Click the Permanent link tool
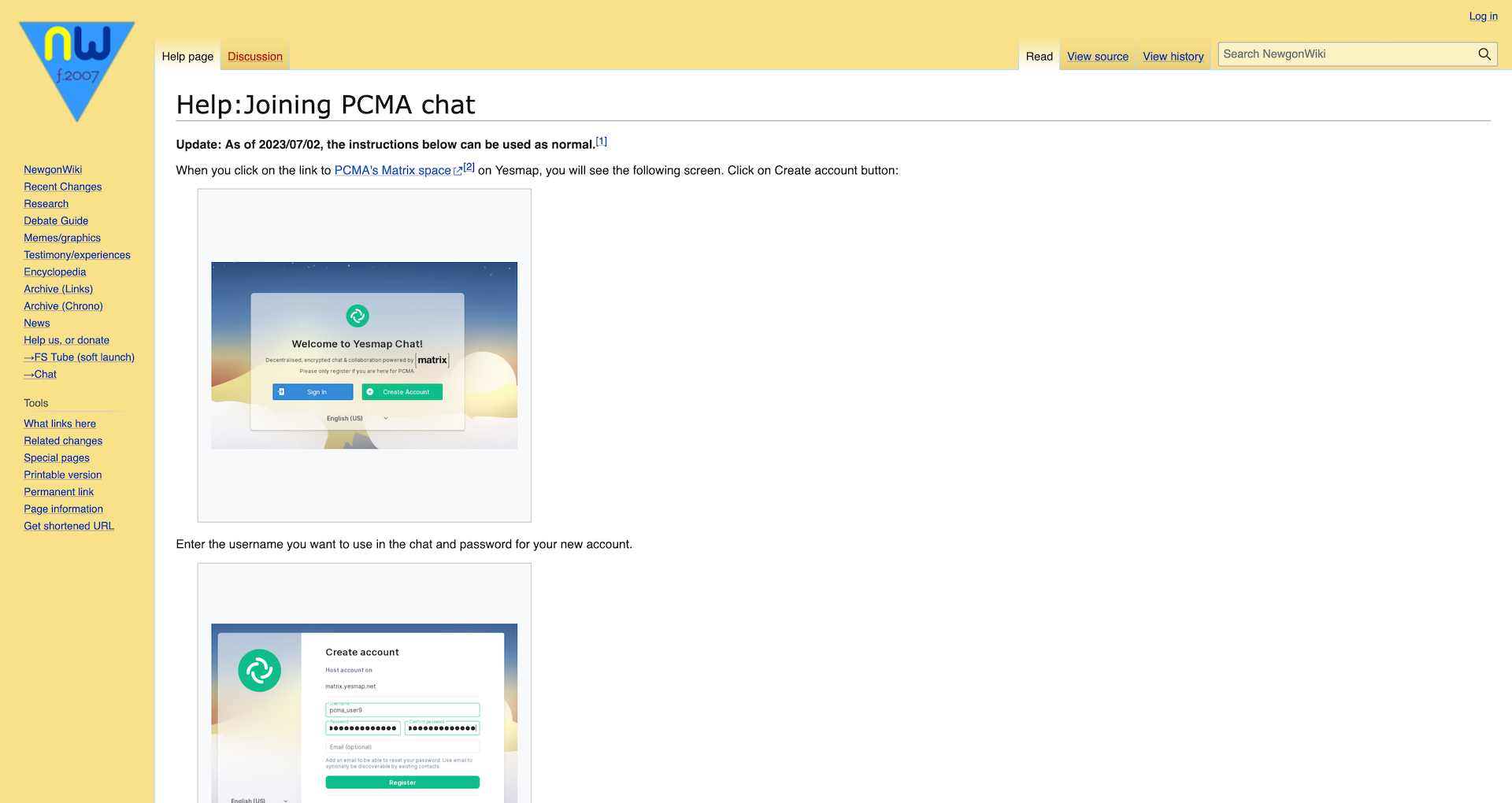 point(59,492)
